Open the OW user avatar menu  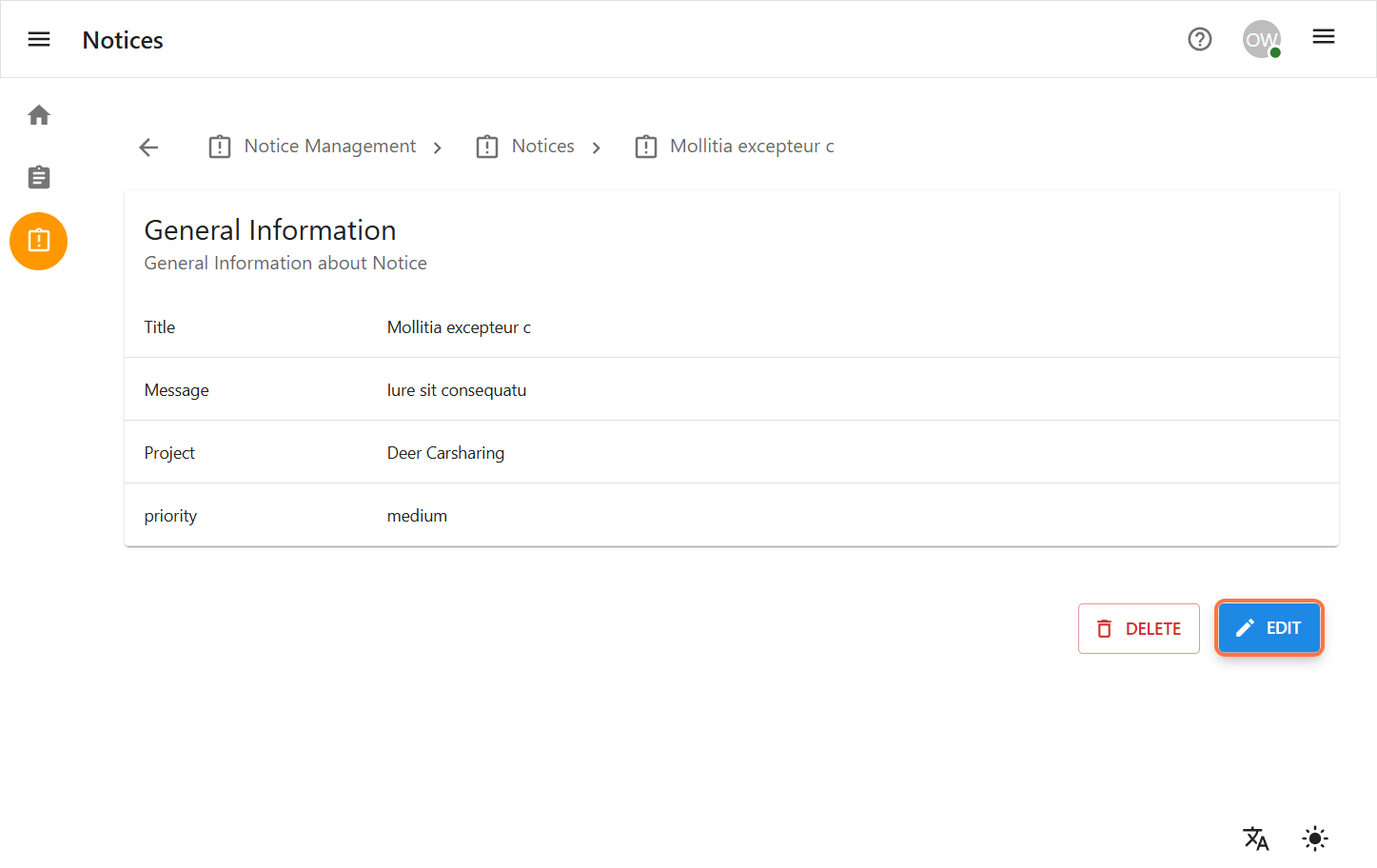pos(1261,39)
